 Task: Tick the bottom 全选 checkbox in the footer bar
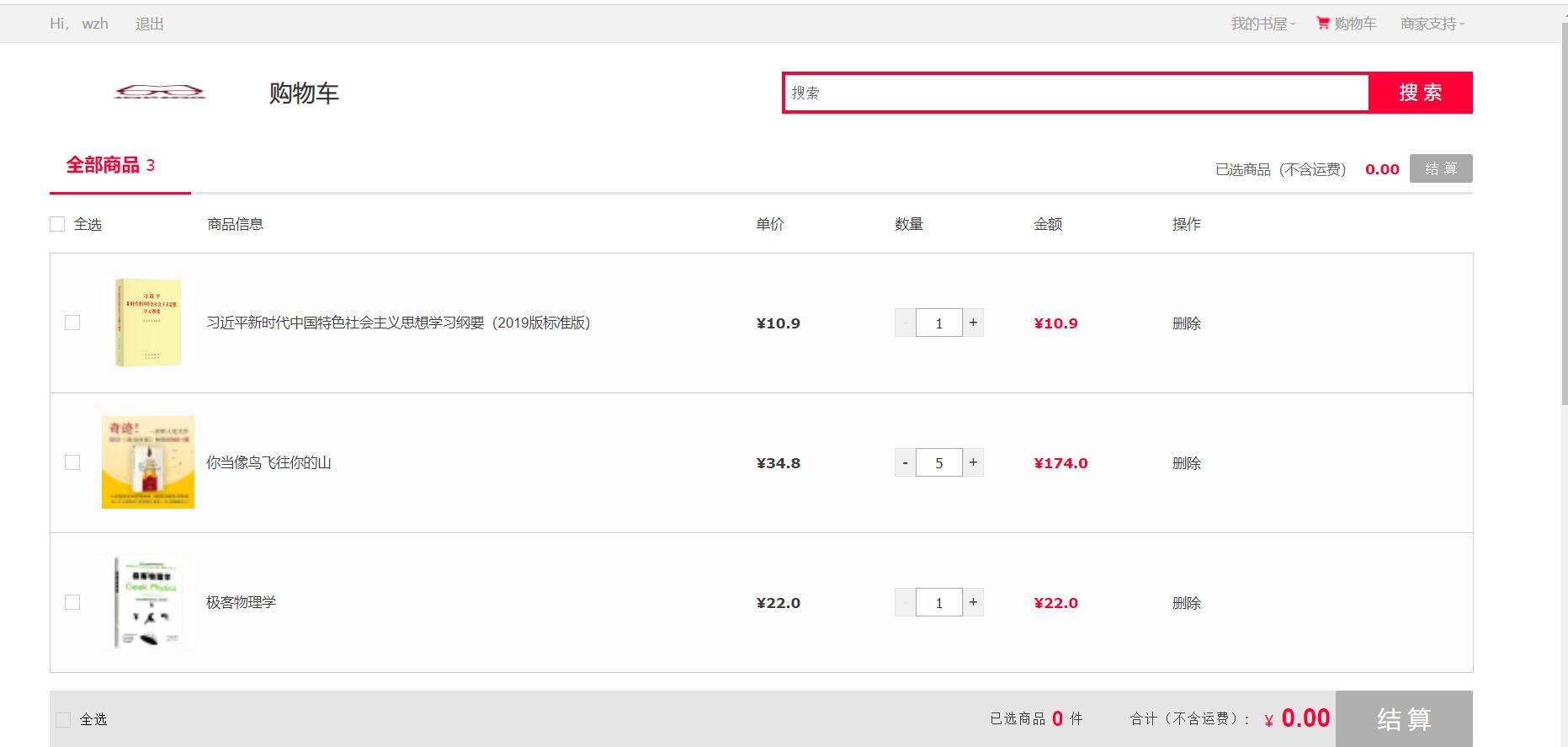click(x=63, y=719)
